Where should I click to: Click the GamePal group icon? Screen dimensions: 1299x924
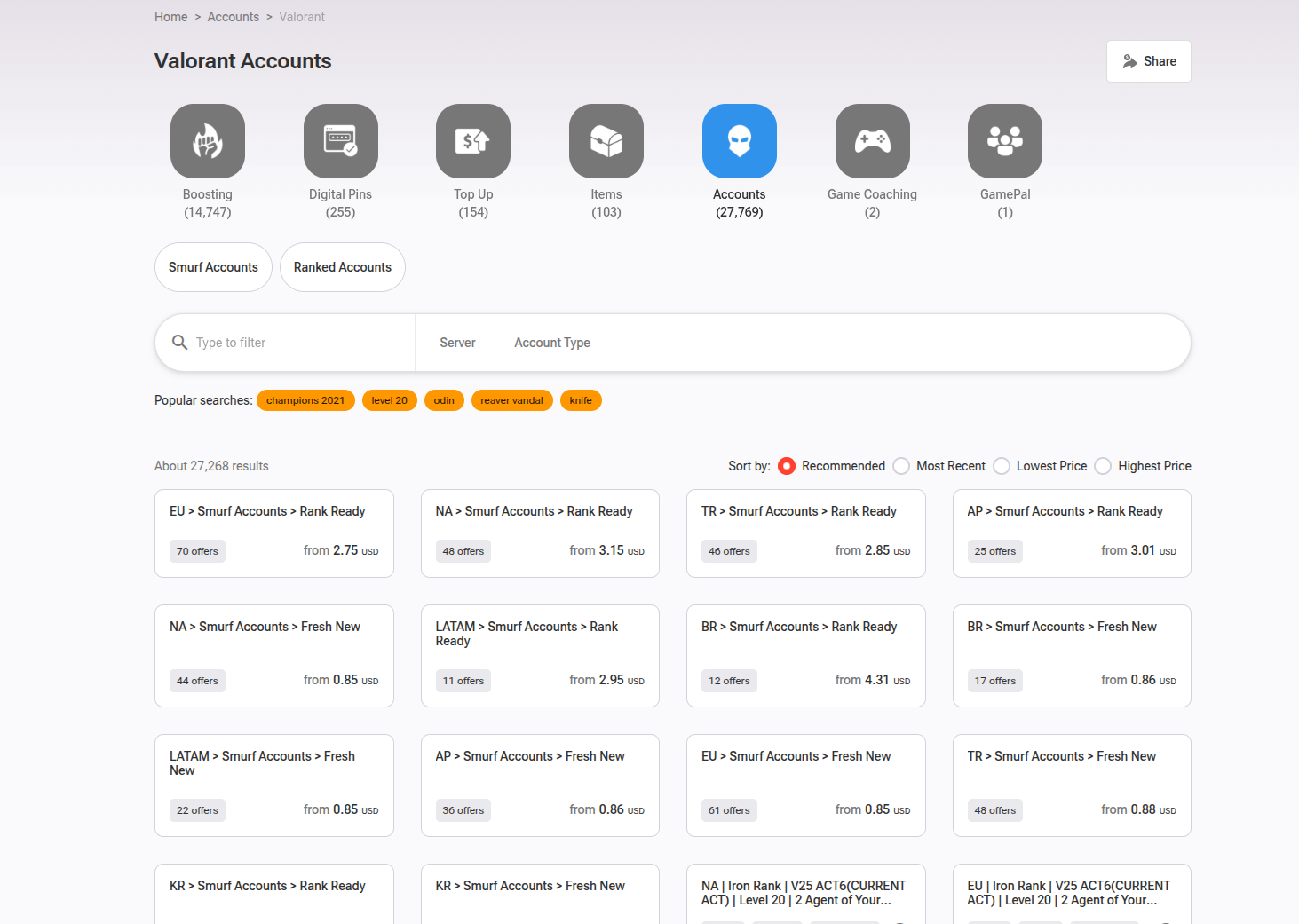click(x=1004, y=140)
